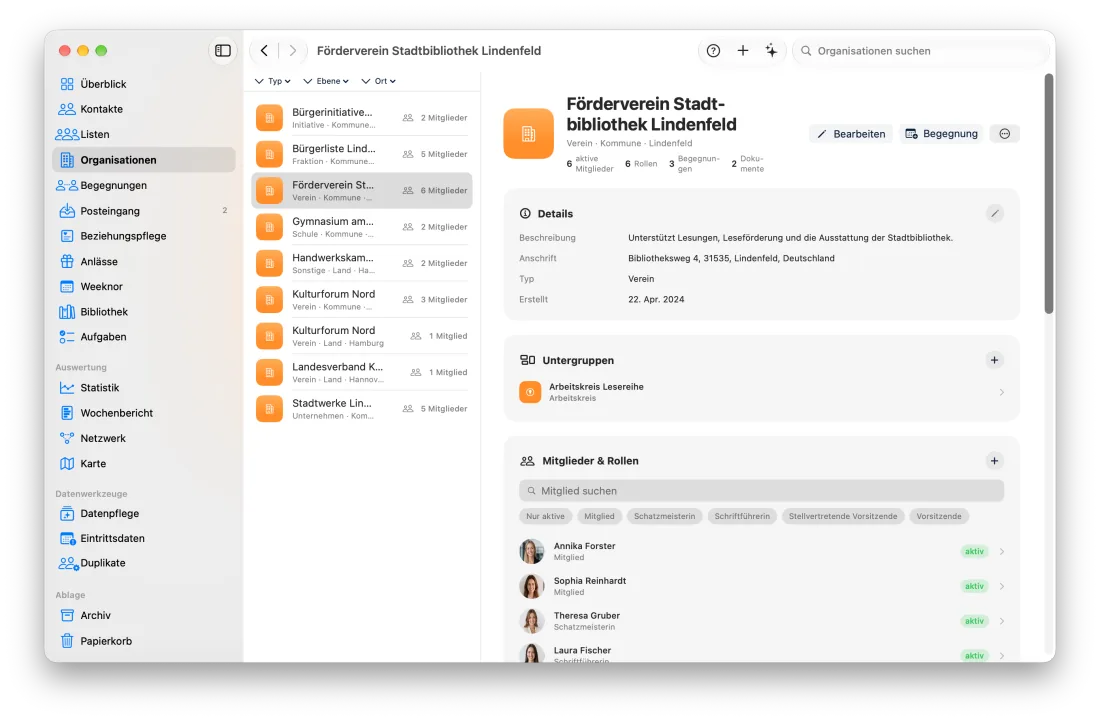Click Sophia Reinhardt's aktiv status badge
Viewport: 1100px width, 721px height.
click(974, 586)
